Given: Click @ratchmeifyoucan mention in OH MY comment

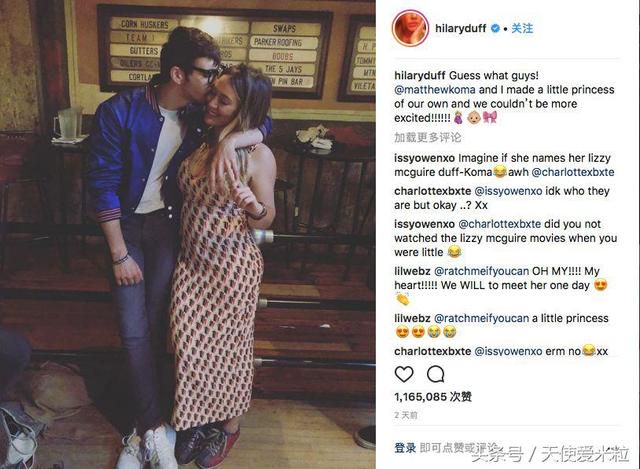Looking at the screenshot, I should [481, 271].
